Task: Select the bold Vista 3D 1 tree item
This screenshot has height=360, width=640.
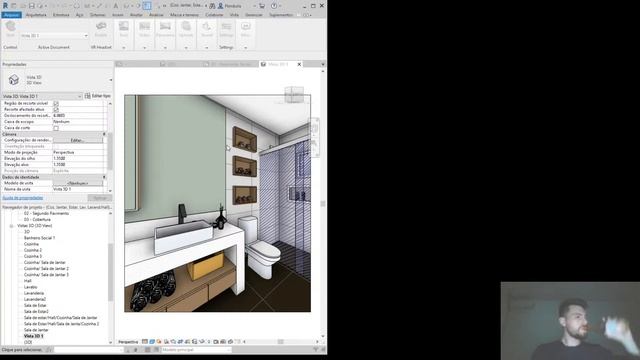Action: (33, 336)
